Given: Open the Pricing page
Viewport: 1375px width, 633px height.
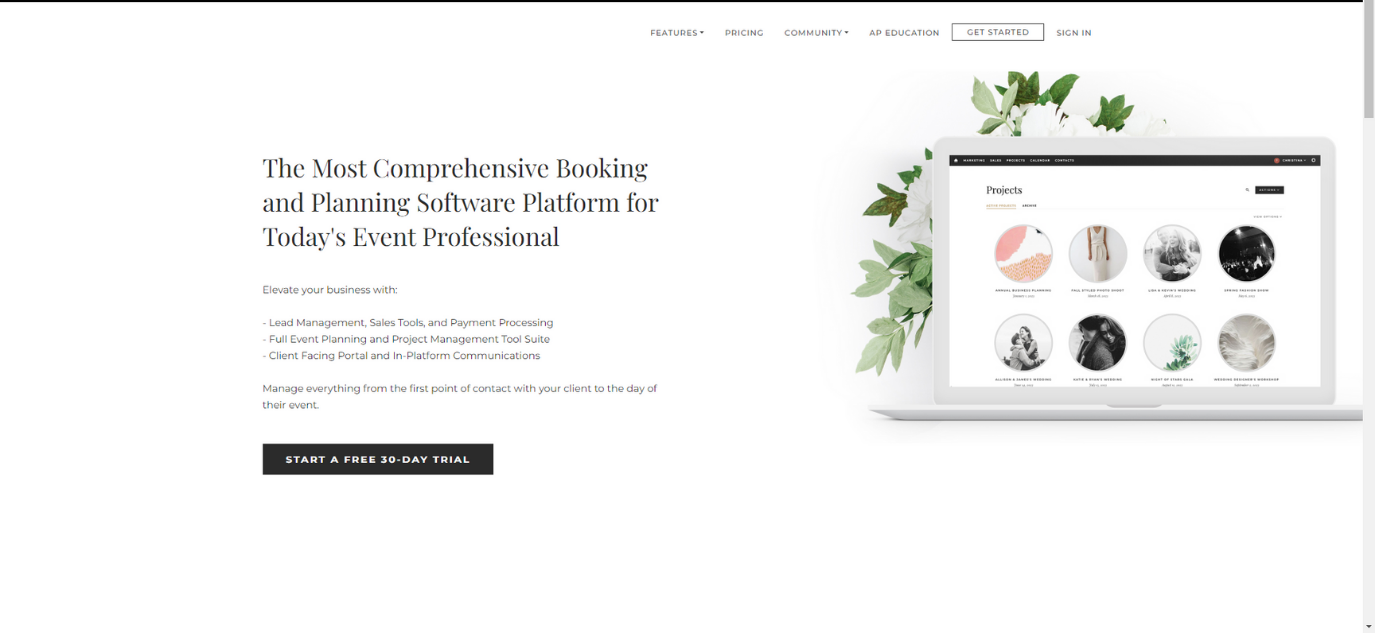Looking at the screenshot, I should click(x=744, y=33).
